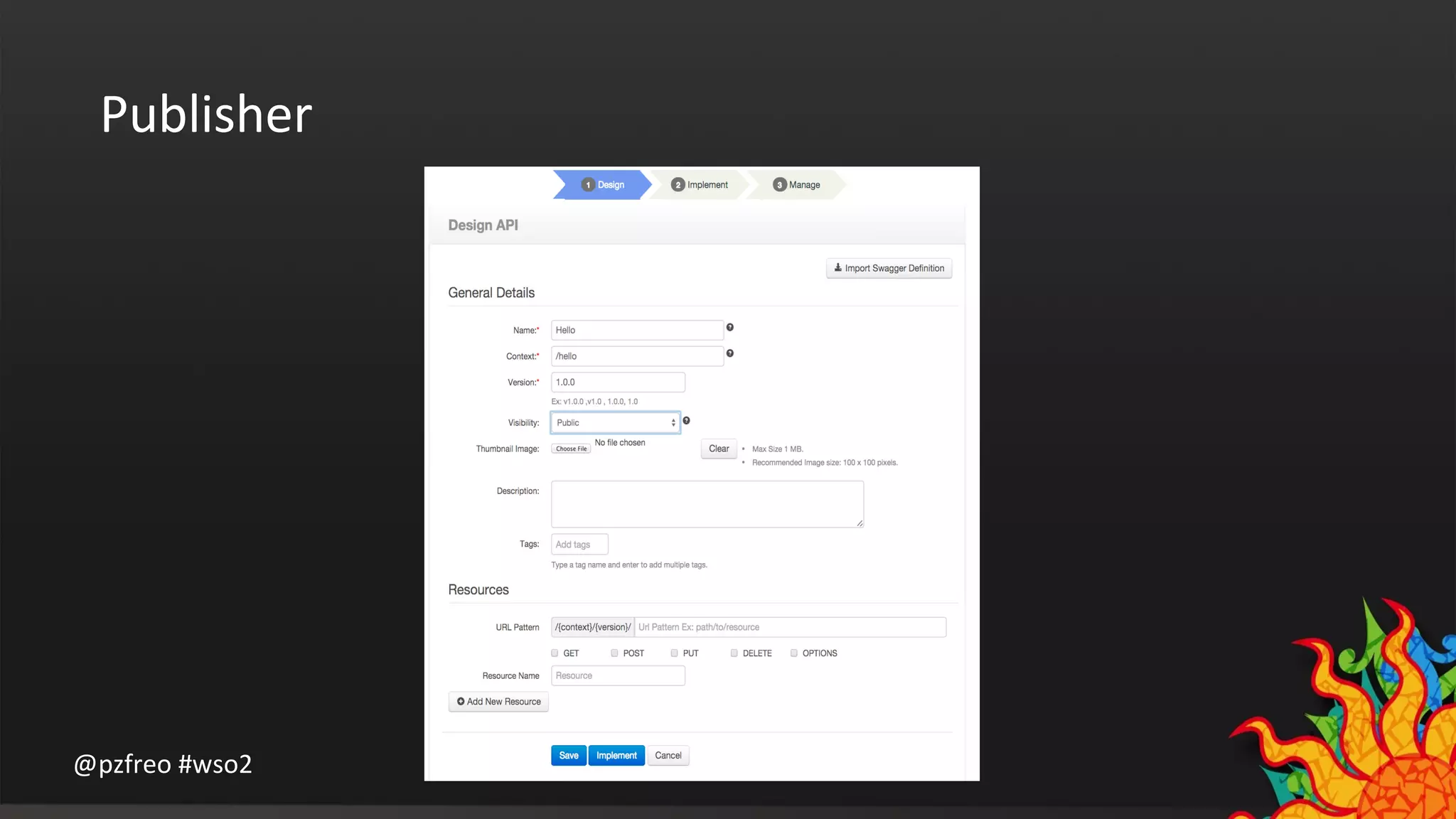Click Add New Resource plus button
Screen dimensions: 1456x819
tap(498, 702)
